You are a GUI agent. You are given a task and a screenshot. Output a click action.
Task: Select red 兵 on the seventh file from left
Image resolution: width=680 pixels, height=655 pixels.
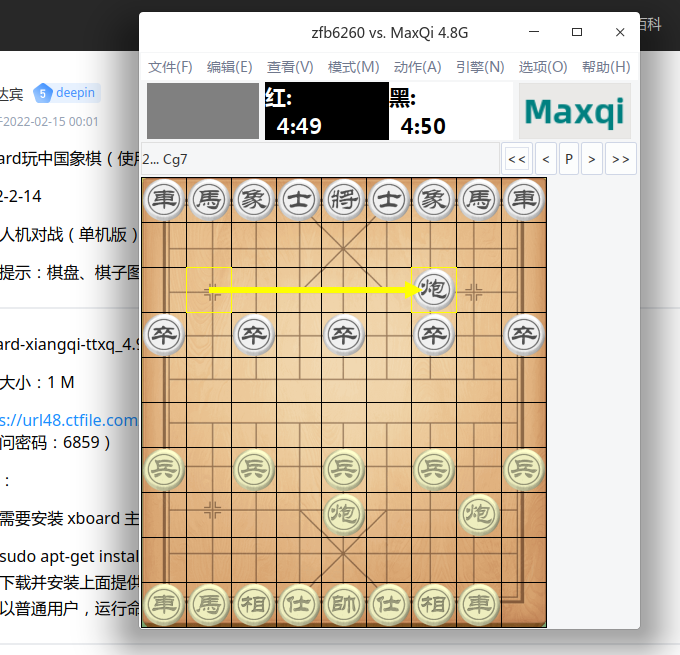(434, 470)
